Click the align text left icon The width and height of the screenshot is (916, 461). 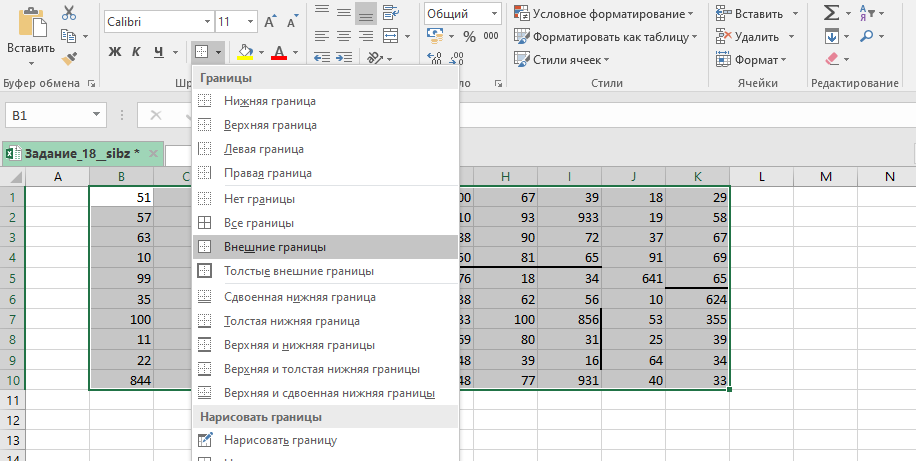(322, 36)
